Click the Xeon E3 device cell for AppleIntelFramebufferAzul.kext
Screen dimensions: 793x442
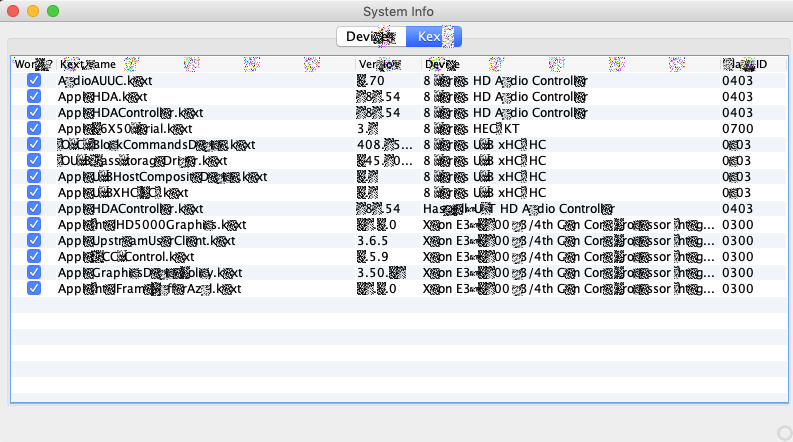pyautogui.click(x=569, y=289)
